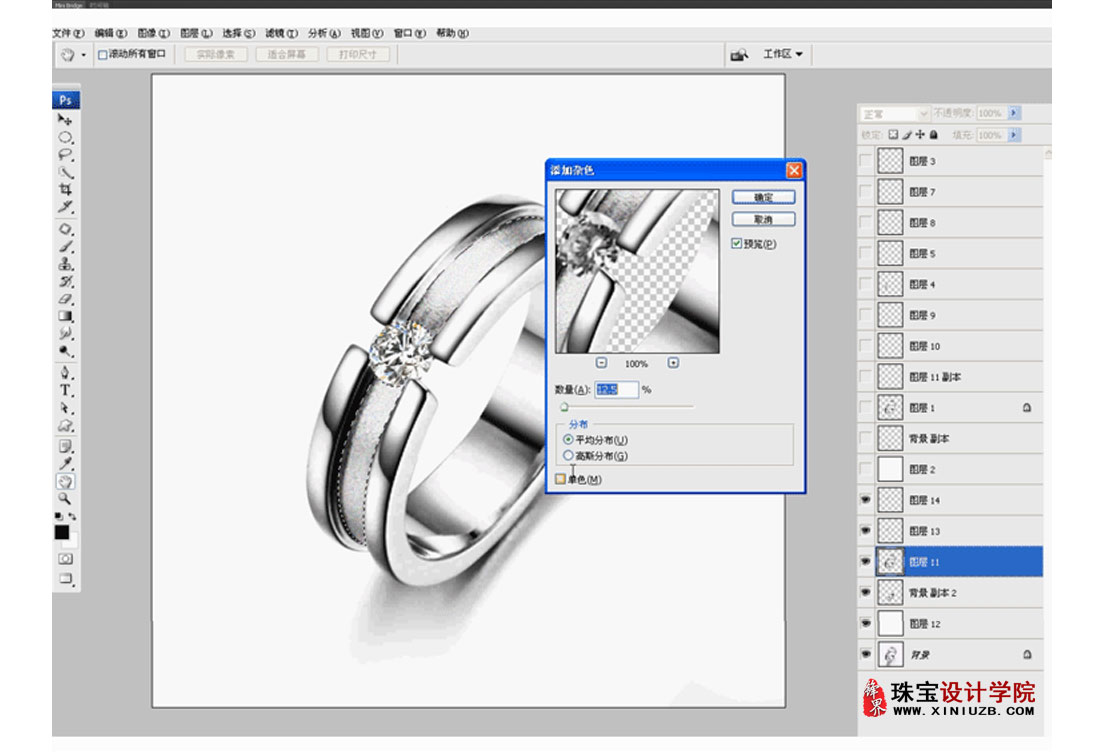Image resolution: width=1103 pixels, height=752 pixels.
Task: Select the Crop tool in the toolbox
Action: (x=65, y=189)
